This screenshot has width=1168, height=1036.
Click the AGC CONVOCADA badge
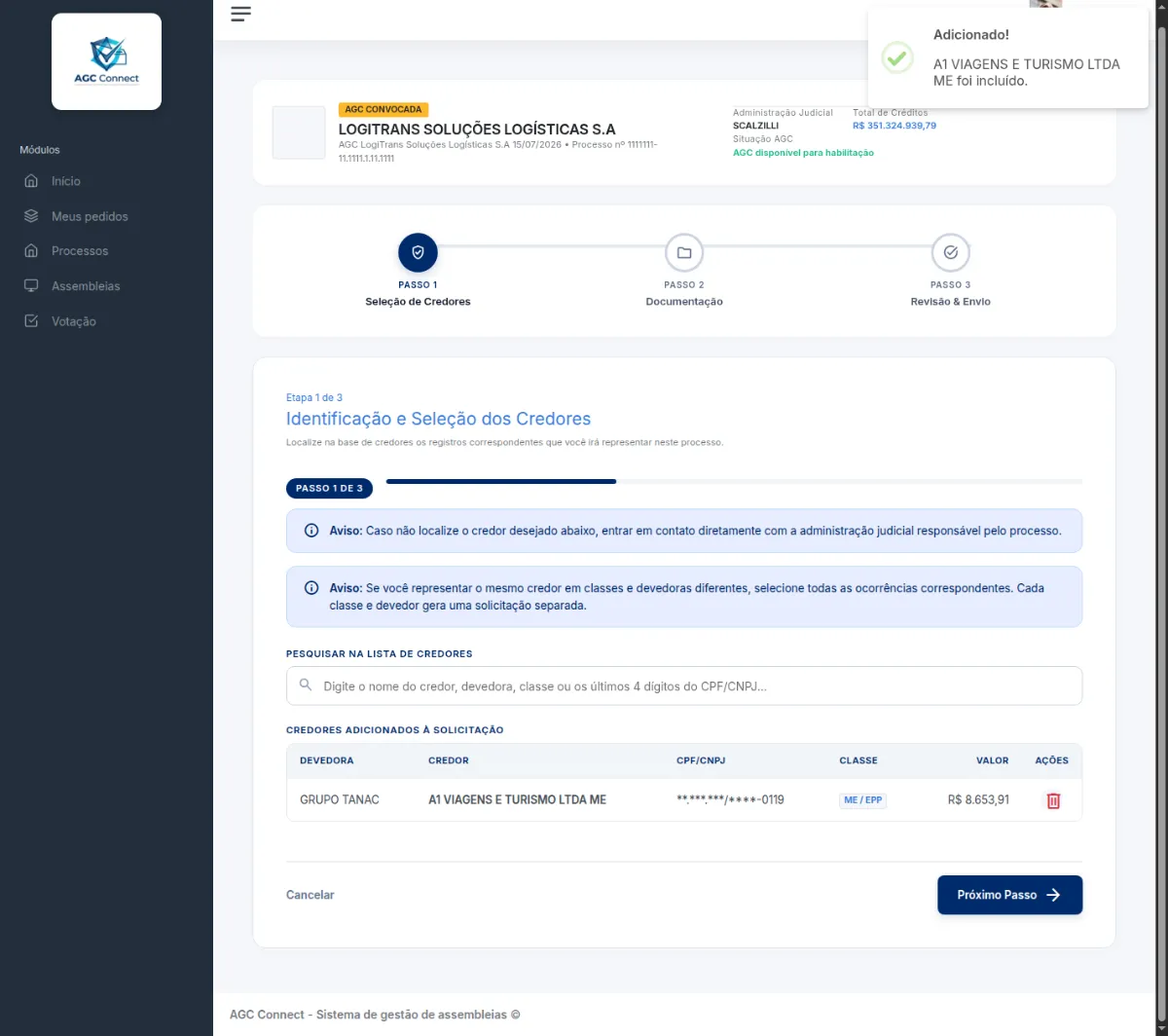coord(383,110)
